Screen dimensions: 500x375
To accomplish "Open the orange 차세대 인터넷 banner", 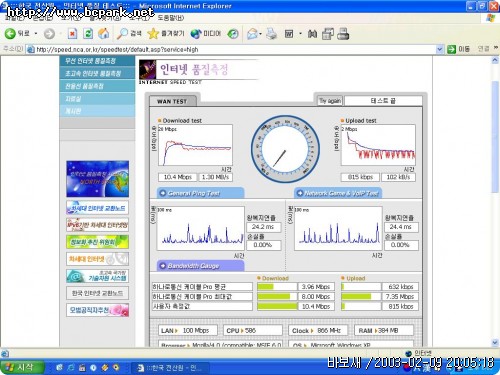I will click(97, 259).
